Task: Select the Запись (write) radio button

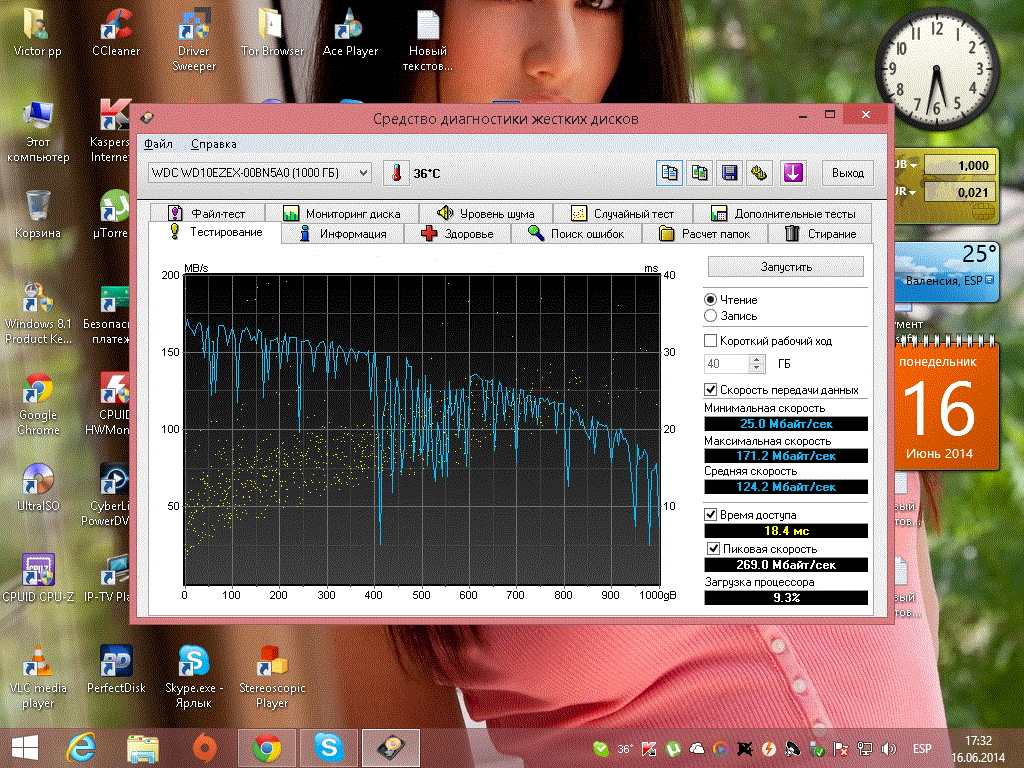Action: coord(711,316)
